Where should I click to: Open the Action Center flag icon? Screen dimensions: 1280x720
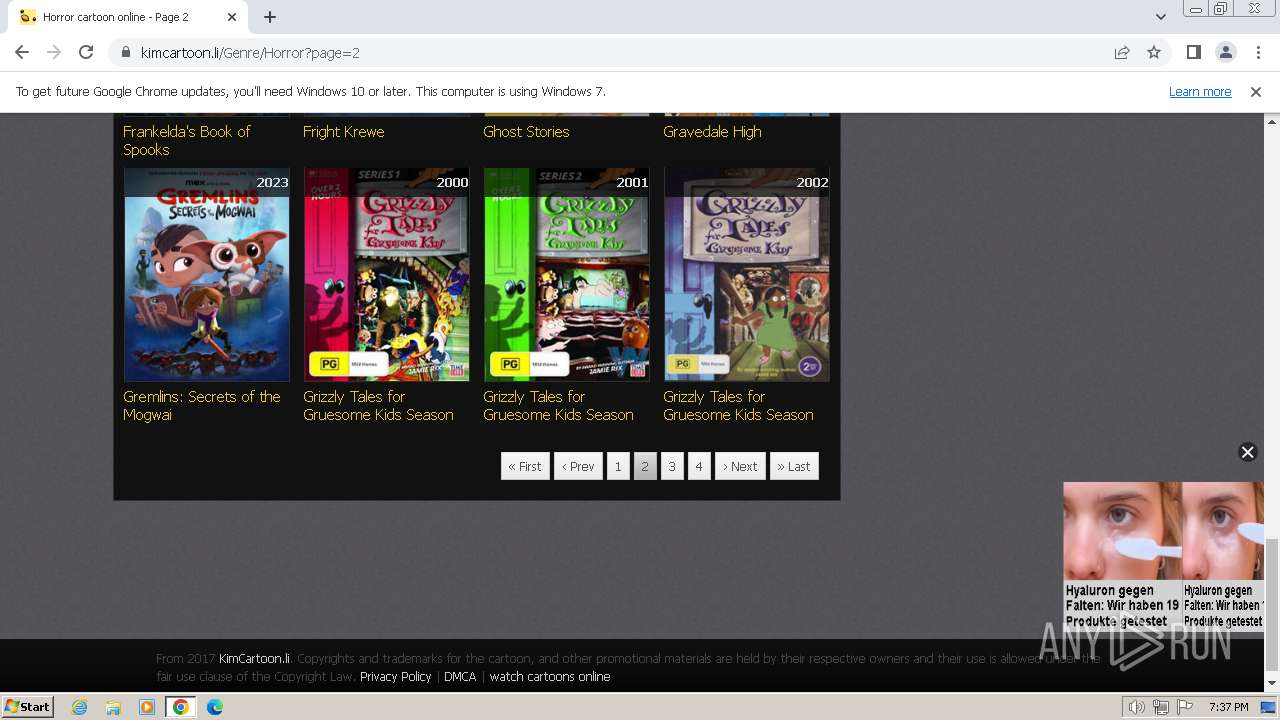tap(1183, 707)
